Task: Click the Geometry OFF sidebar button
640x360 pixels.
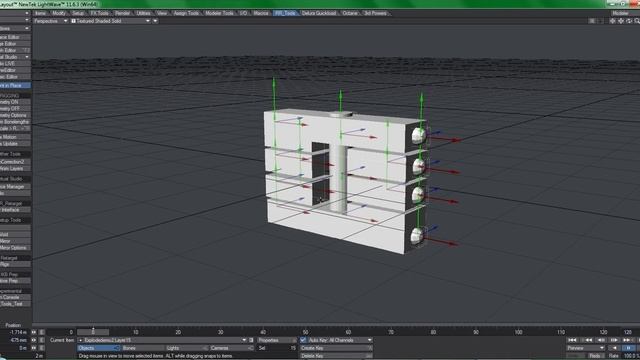Action: (15, 109)
